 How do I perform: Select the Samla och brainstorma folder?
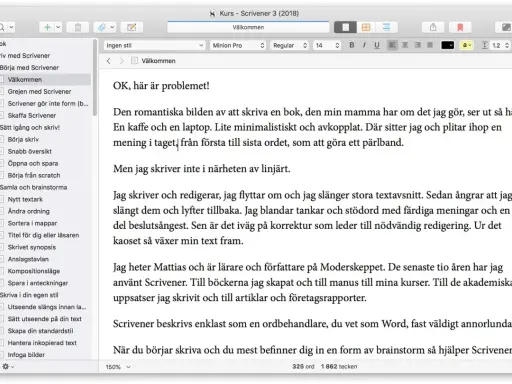pyautogui.click(x=33, y=187)
